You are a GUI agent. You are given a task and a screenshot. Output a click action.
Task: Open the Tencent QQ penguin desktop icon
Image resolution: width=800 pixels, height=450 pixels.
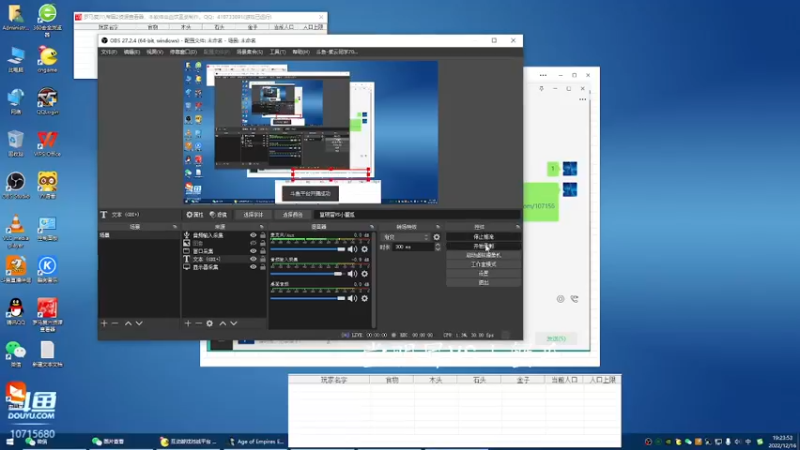click(16, 311)
